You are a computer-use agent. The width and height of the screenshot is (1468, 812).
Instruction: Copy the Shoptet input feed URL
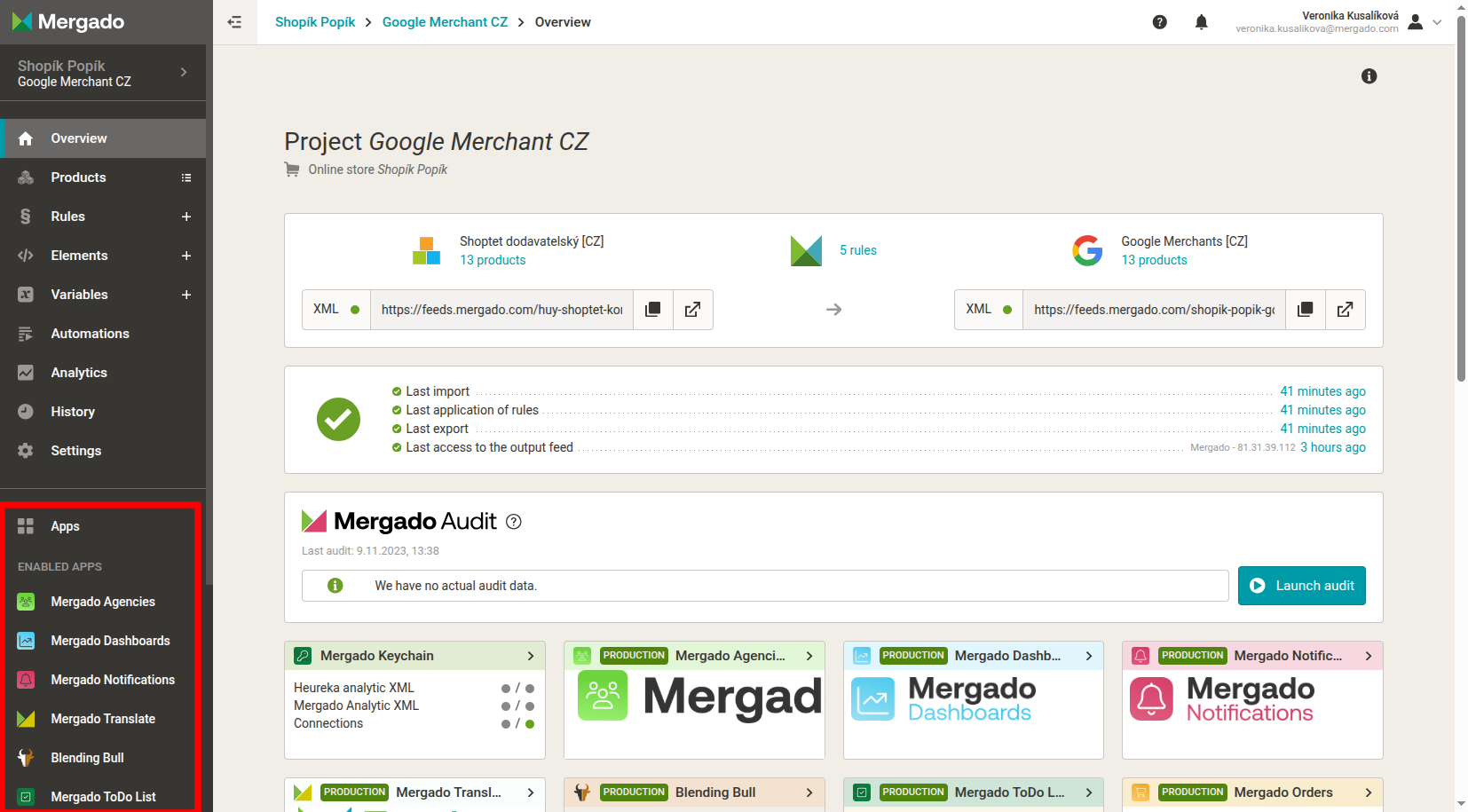653,310
